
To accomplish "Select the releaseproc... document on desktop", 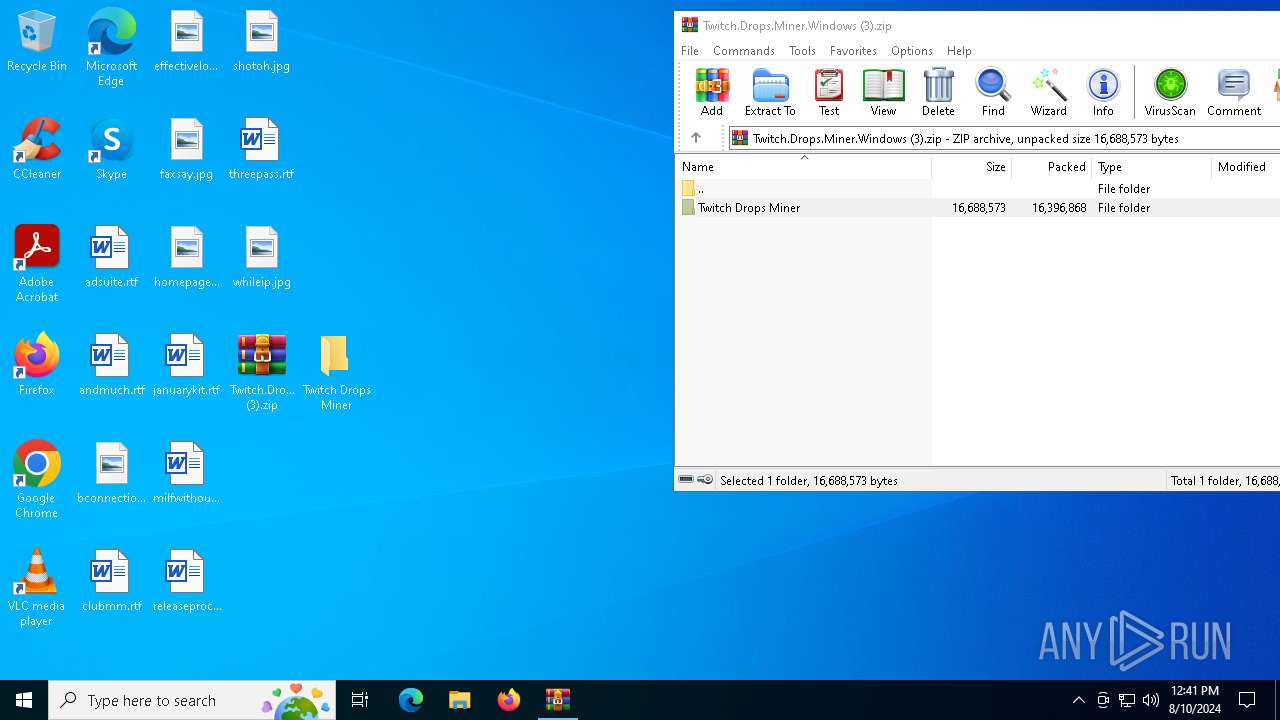I will [186, 581].
